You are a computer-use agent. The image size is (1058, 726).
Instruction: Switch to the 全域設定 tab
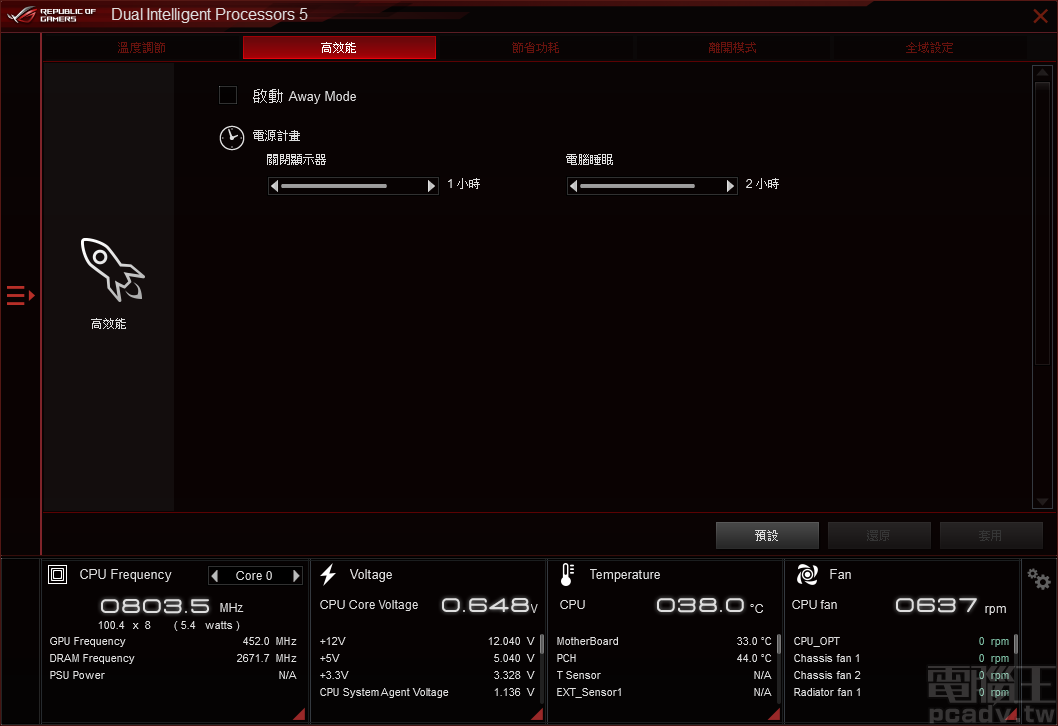(x=929, y=48)
